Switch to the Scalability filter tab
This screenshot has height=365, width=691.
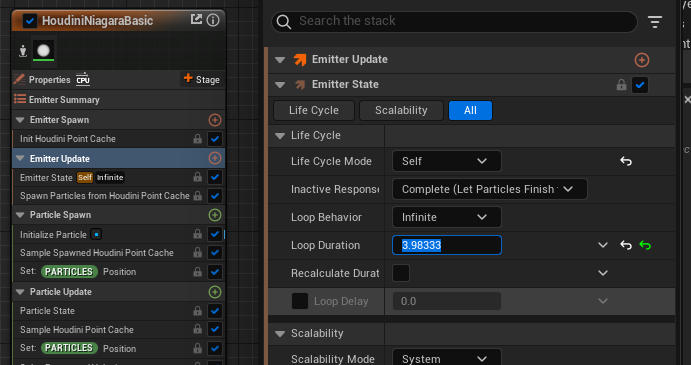pyautogui.click(x=401, y=110)
